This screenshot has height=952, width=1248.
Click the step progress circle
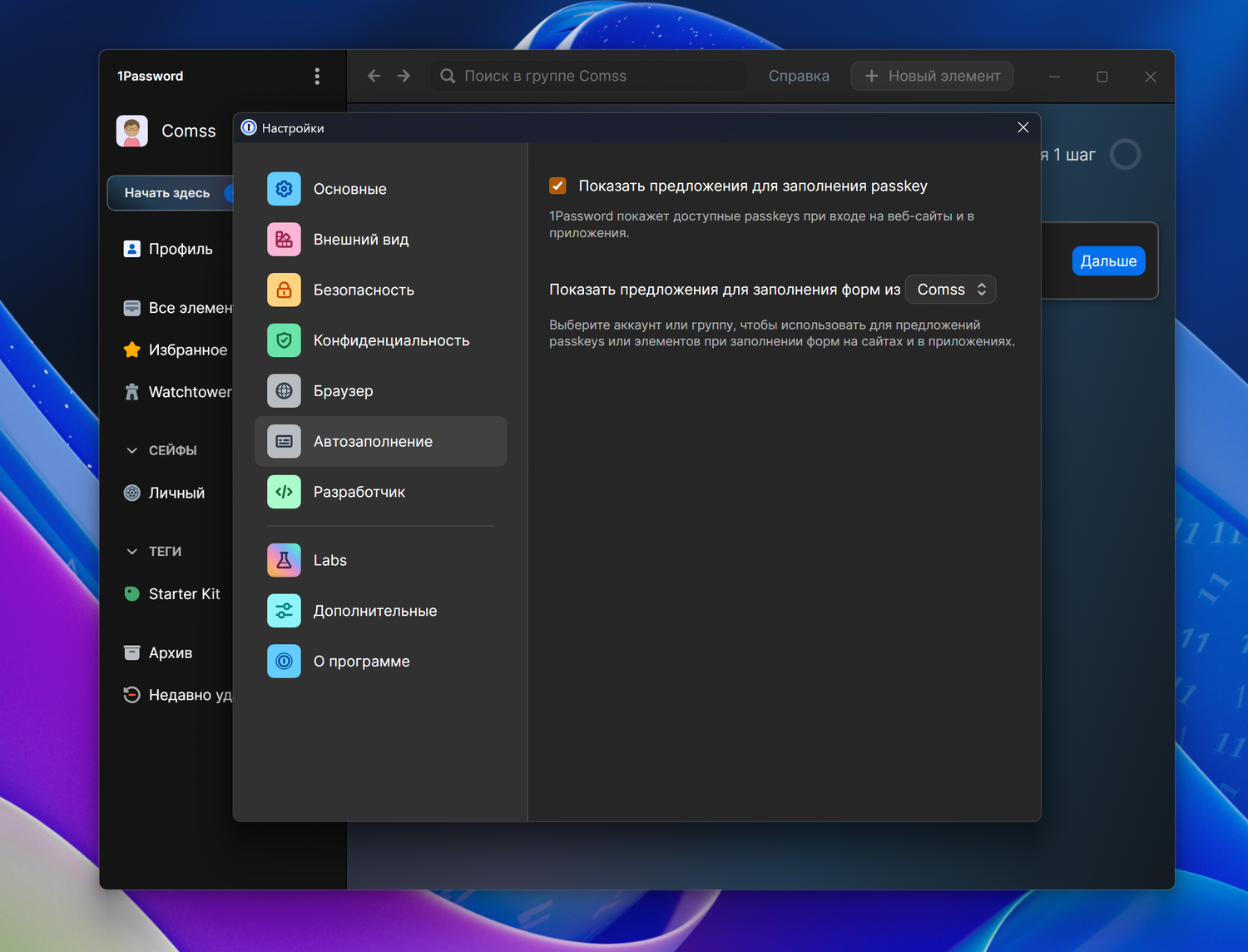[x=1125, y=154]
